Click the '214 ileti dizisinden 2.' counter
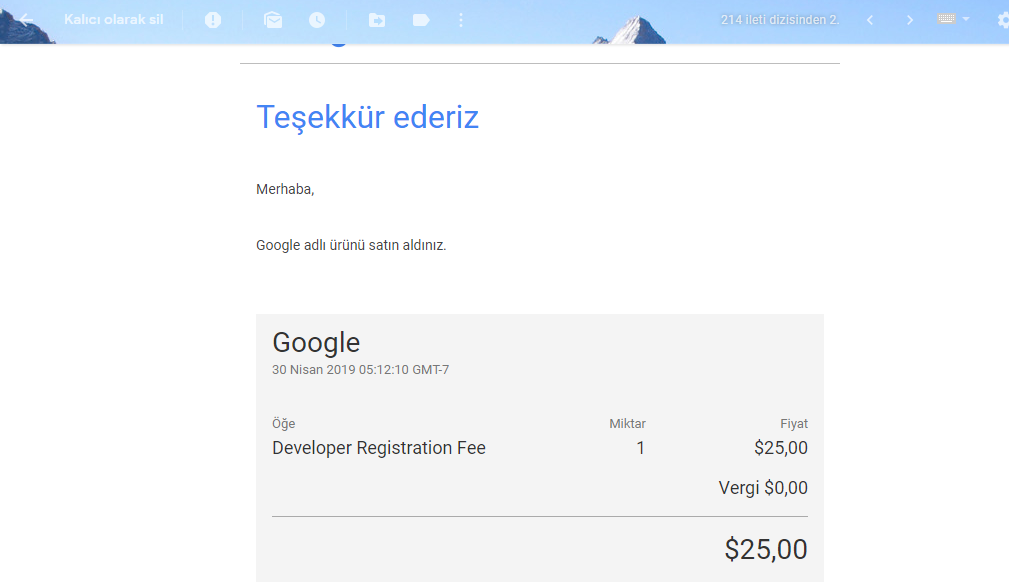1009x582 pixels. (x=780, y=20)
